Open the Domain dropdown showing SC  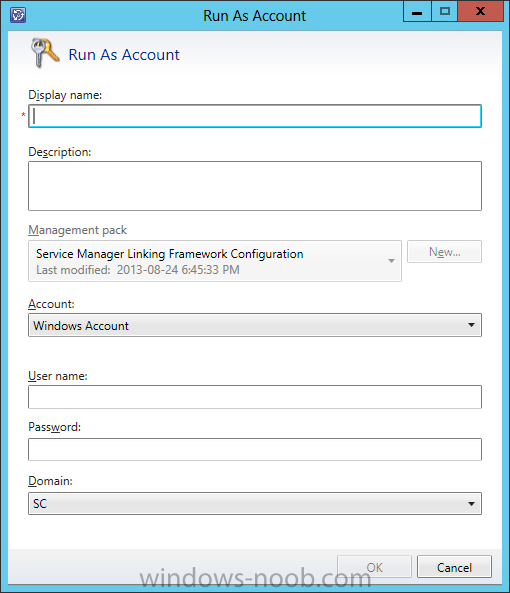(255, 503)
